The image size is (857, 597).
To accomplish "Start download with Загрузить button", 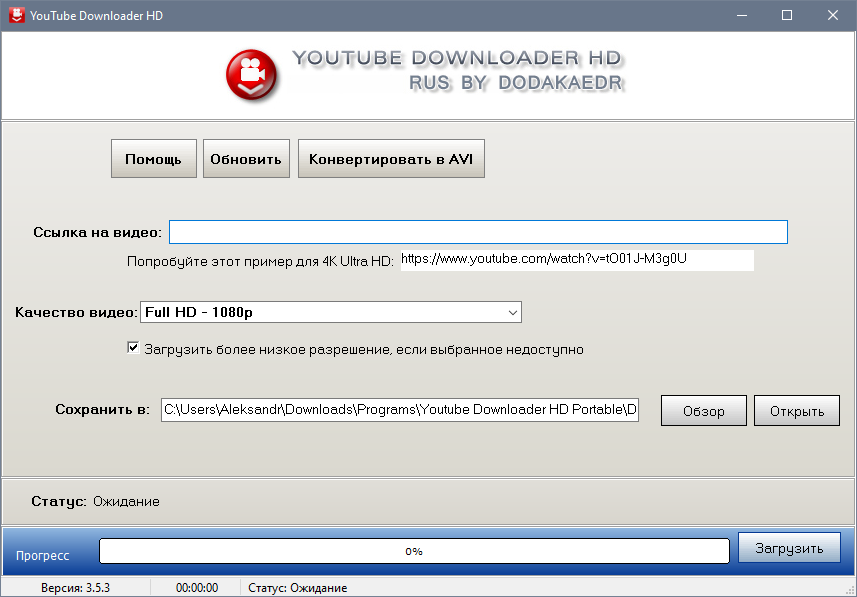I will [x=788, y=548].
